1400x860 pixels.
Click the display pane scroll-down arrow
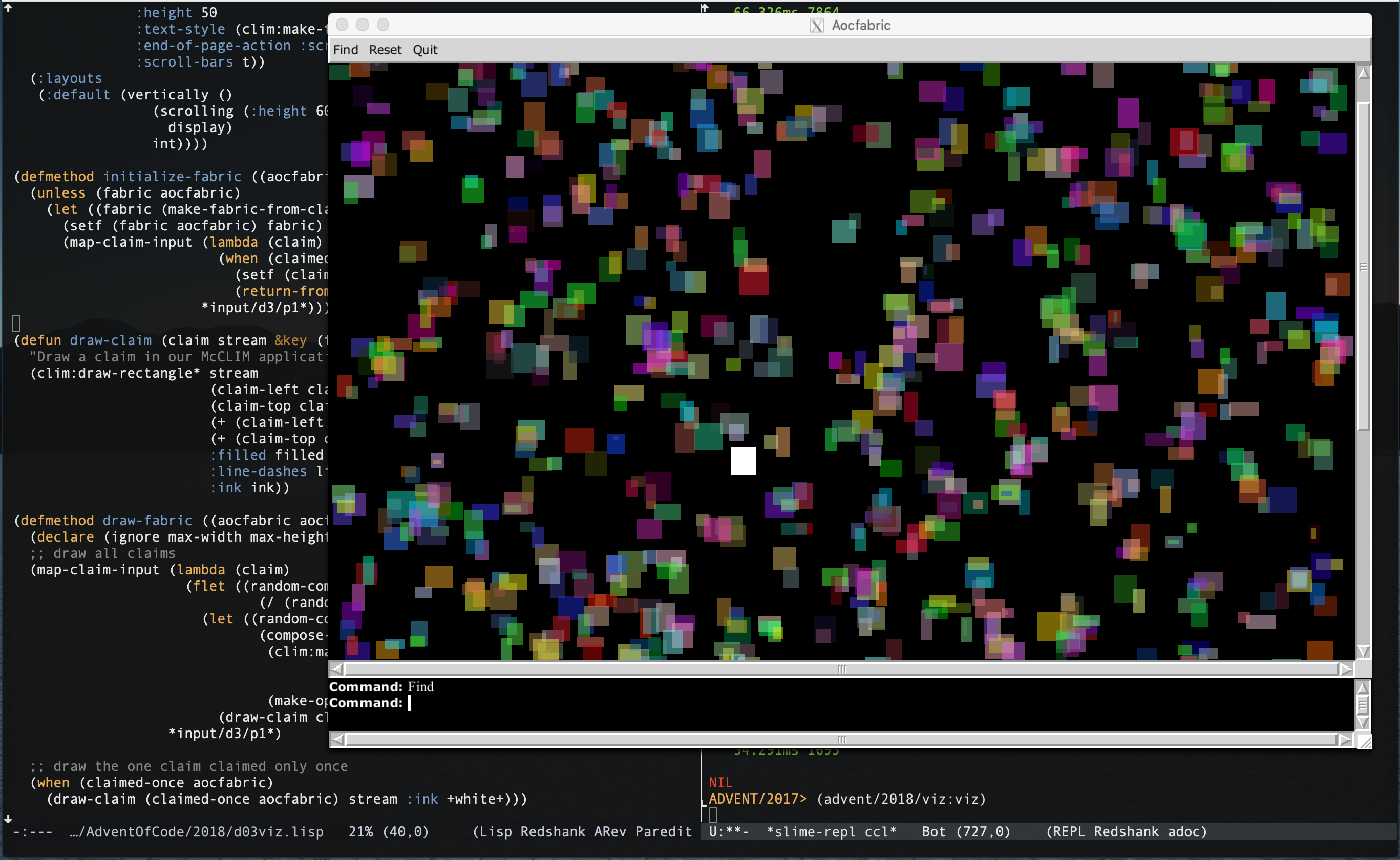(1363, 651)
